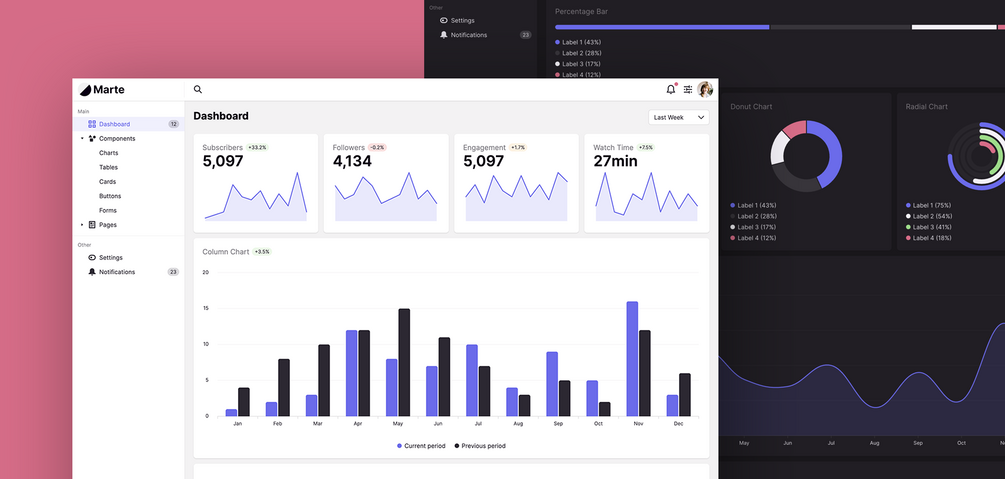Click the Watch Time 27min value
The width and height of the screenshot is (1005, 479).
coord(615,162)
